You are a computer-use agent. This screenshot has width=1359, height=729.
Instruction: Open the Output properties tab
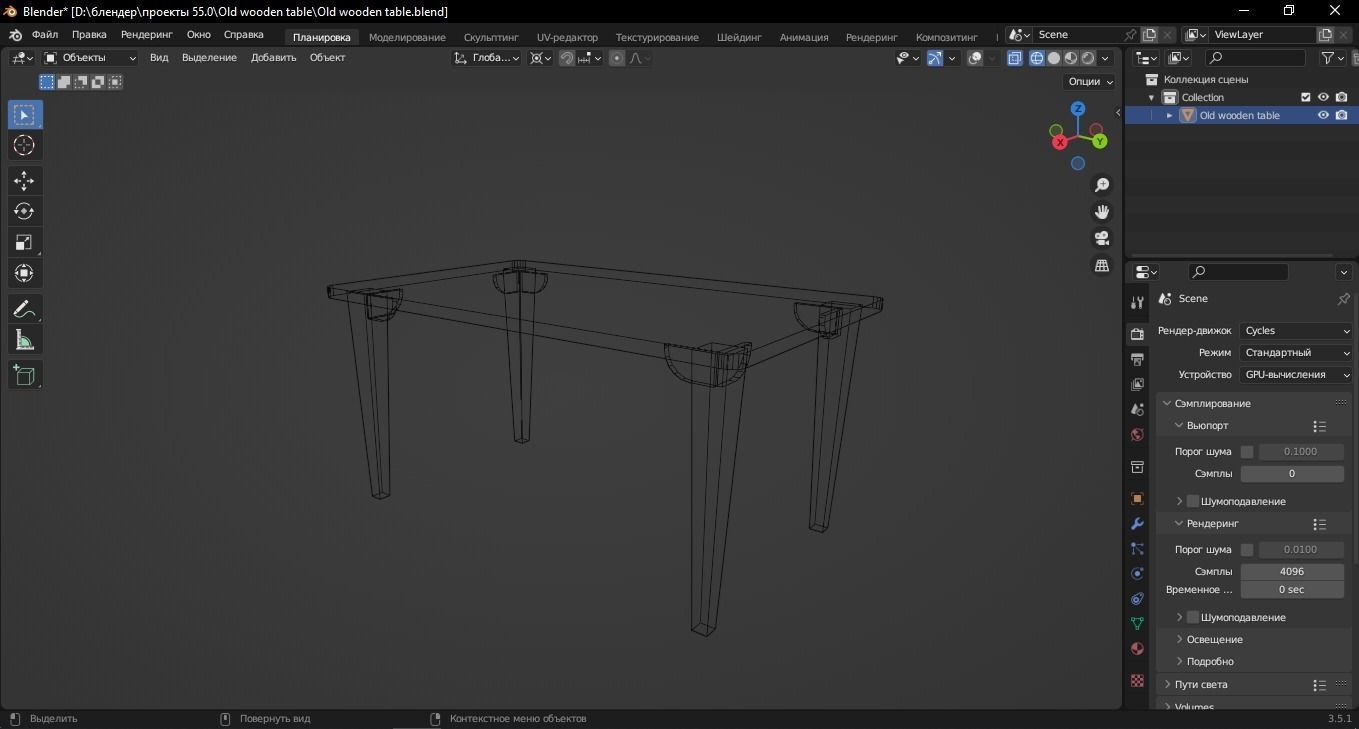[x=1137, y=359]
